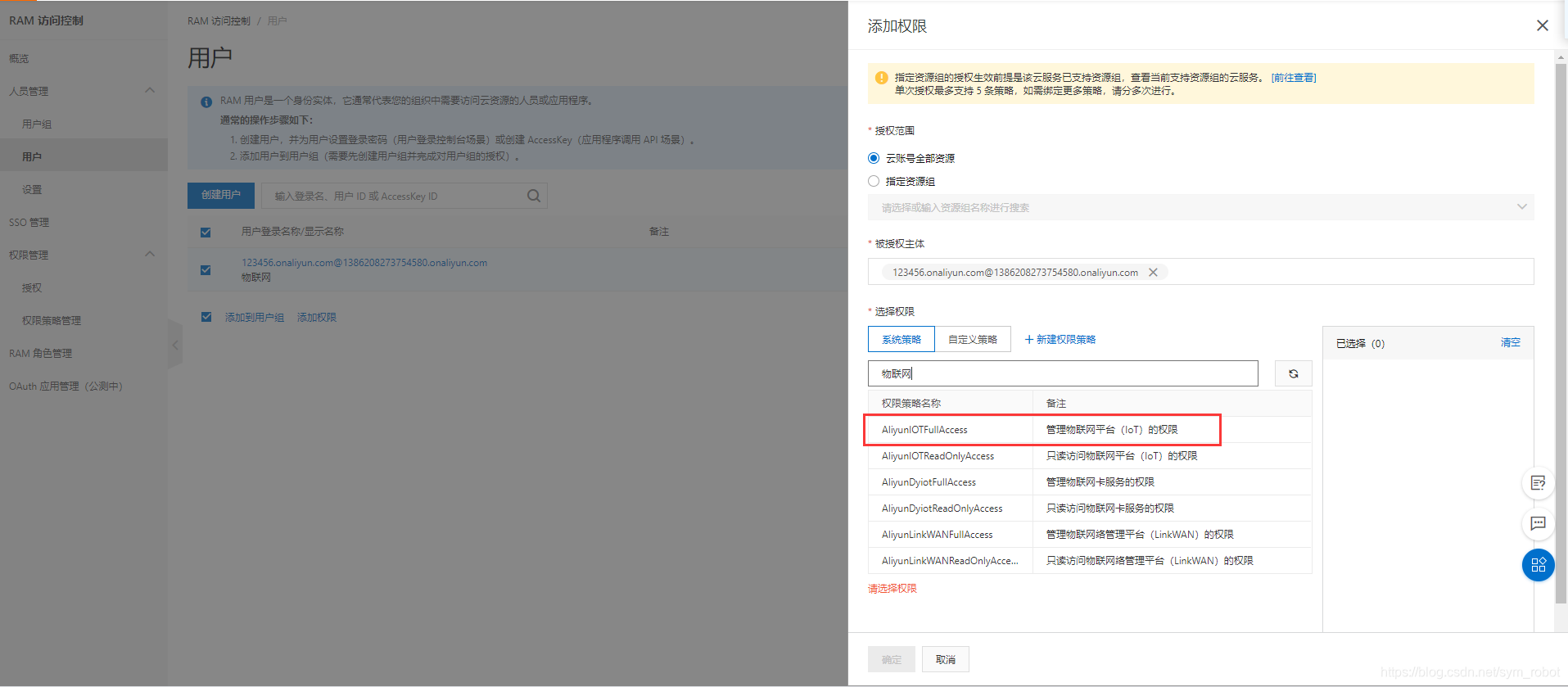Switch to 自定义策略 tab
1568x687 pixels.
pos(973,339)
